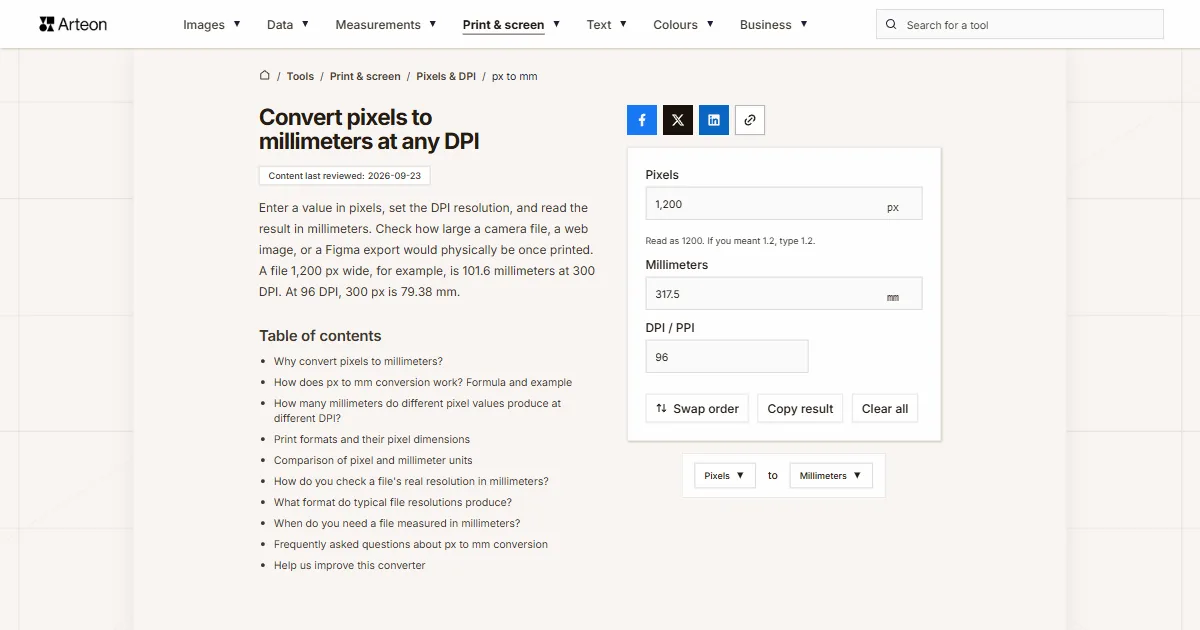Open Frequently asked questions link
Screen dimensions: 1200x630
pos(411,544)
